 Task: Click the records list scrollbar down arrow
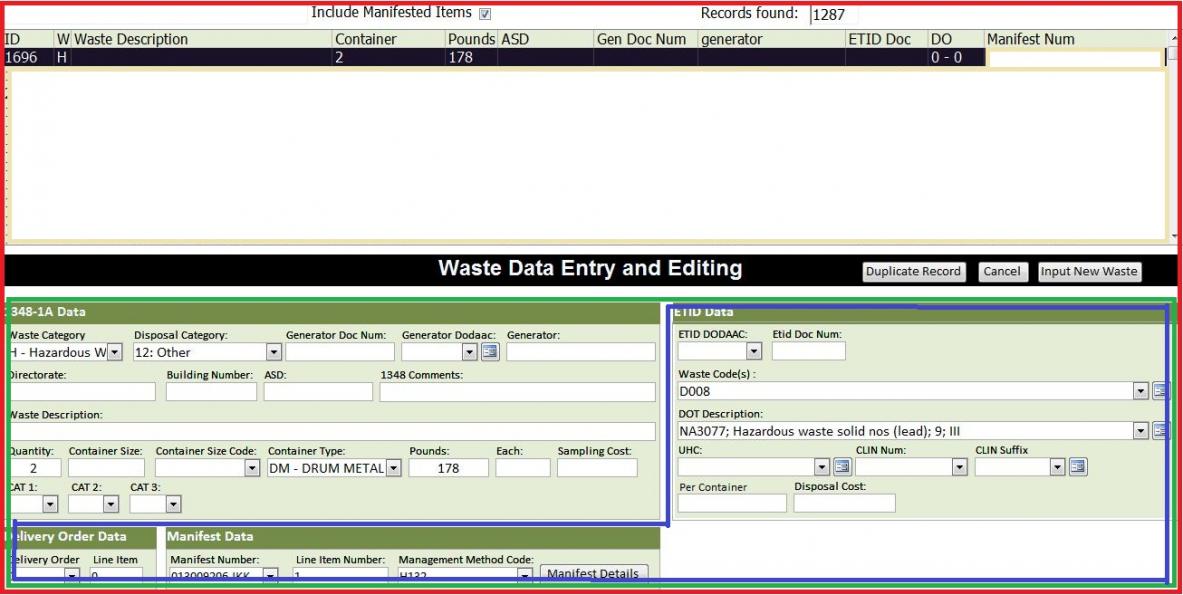click(x=1174, y=236)
